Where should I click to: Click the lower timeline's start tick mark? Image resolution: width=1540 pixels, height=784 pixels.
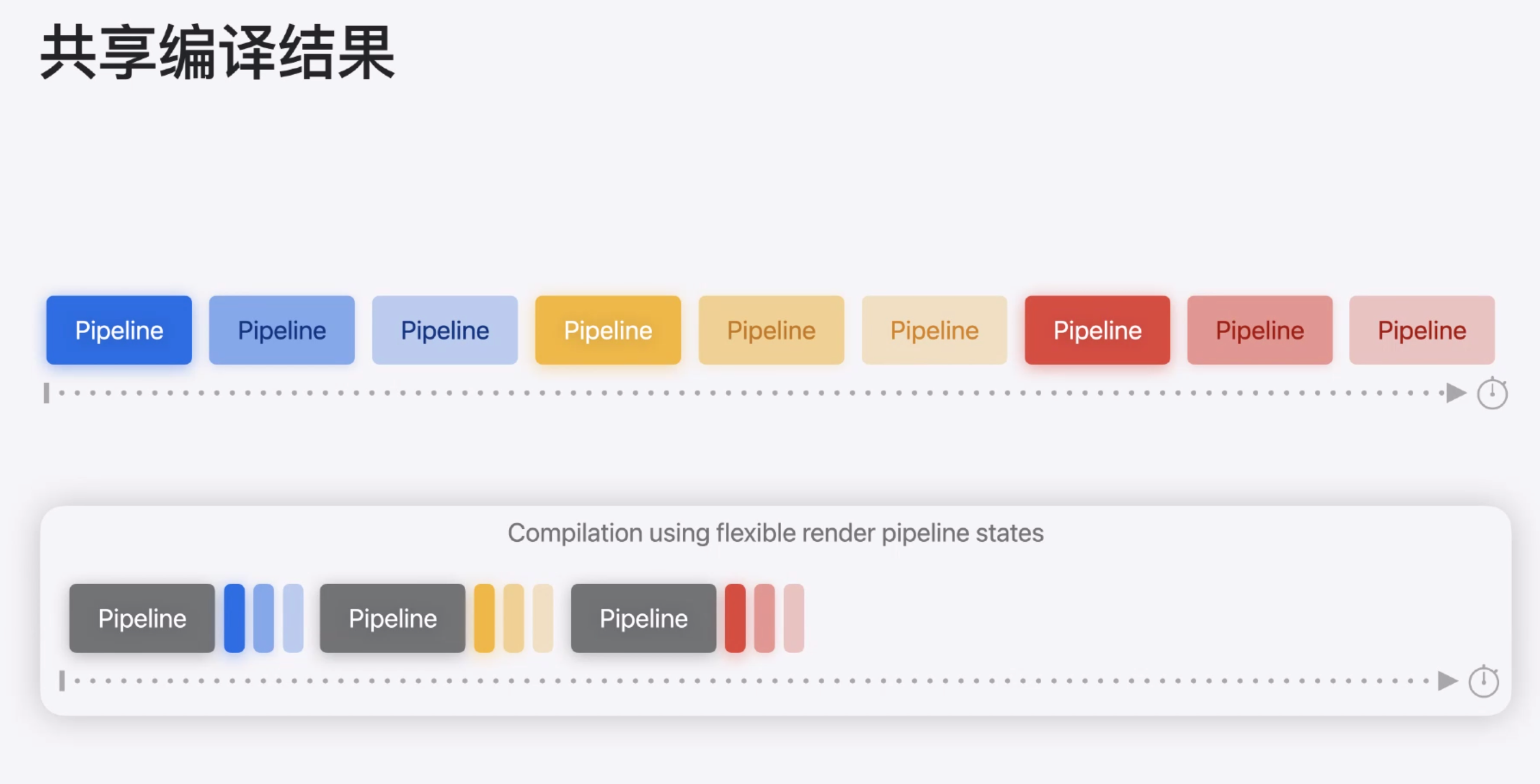[62, 681]
